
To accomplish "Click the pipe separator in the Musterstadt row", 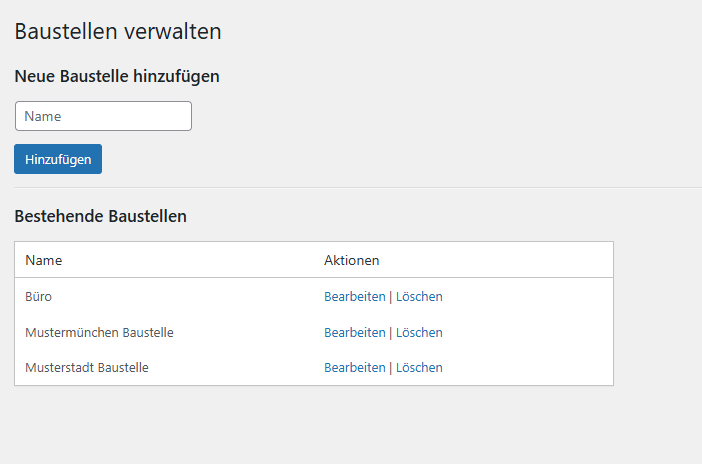I will click(x=390, y=368).
